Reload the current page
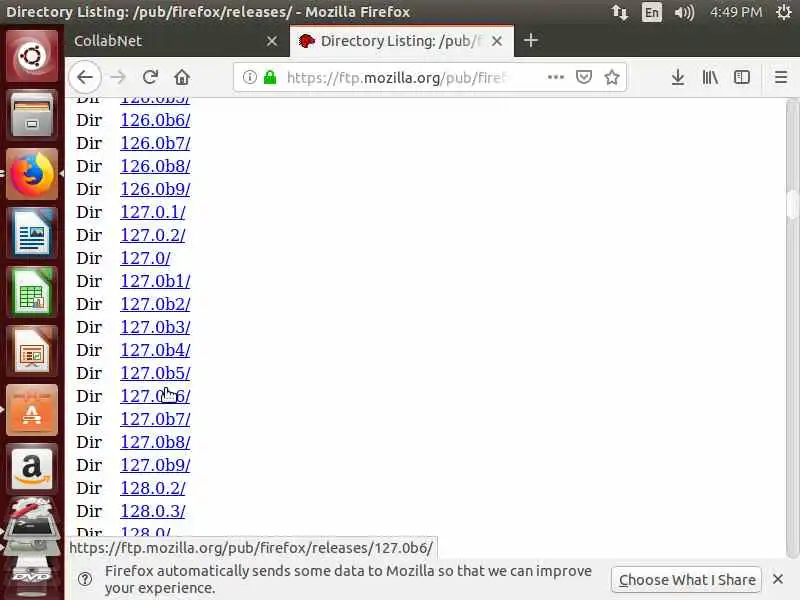This screenshot has height=600, width=800. 150,78
